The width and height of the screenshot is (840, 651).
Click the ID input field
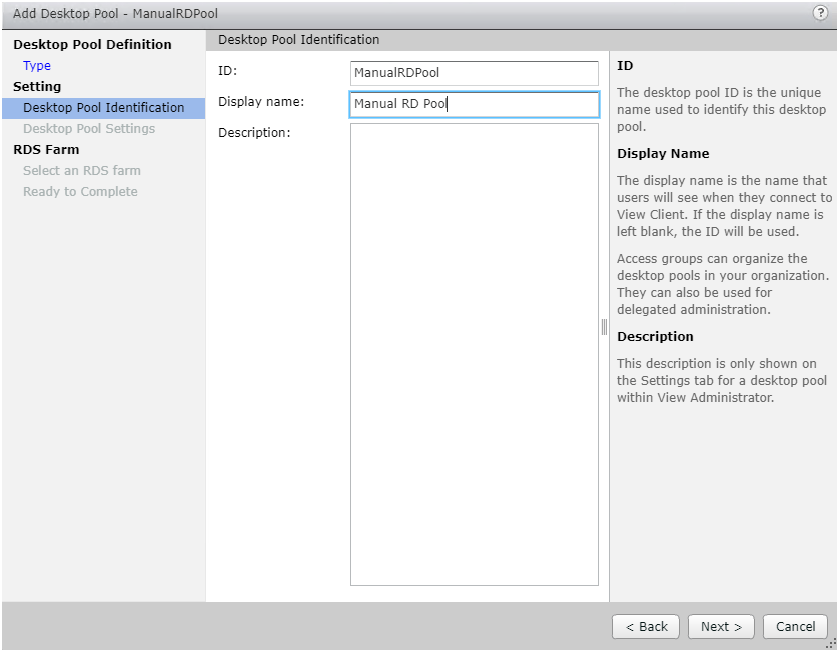point(474,73)
